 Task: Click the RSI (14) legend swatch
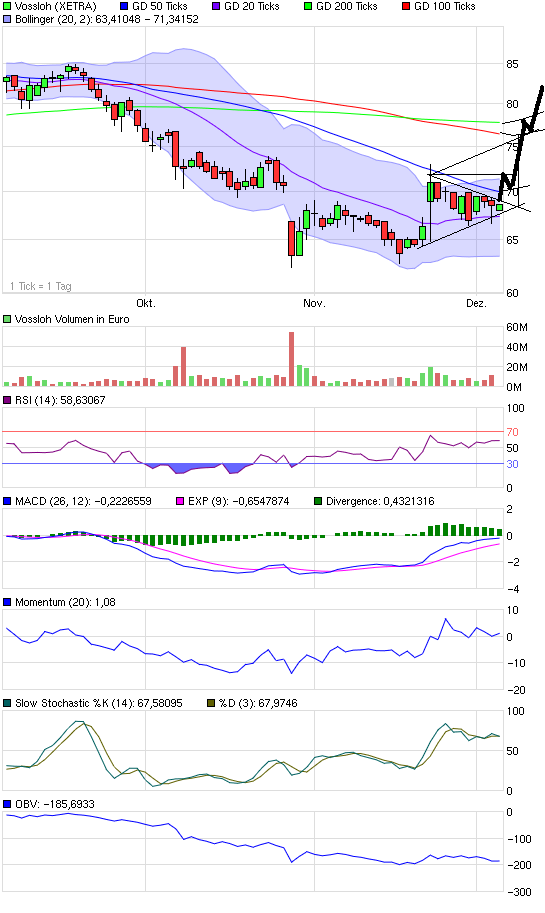tap(7, 400)
